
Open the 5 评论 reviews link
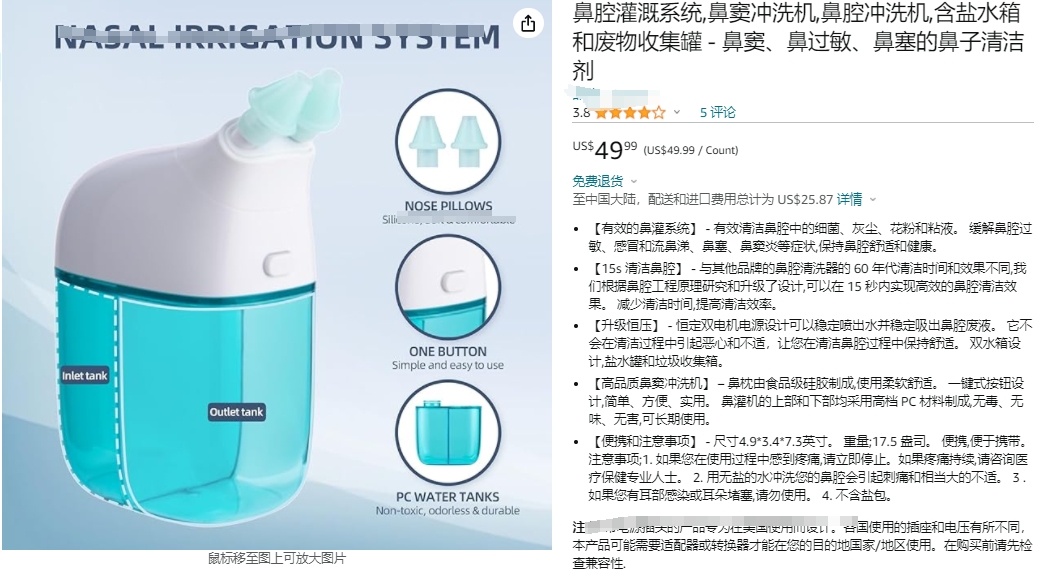(x=717, y=112)
